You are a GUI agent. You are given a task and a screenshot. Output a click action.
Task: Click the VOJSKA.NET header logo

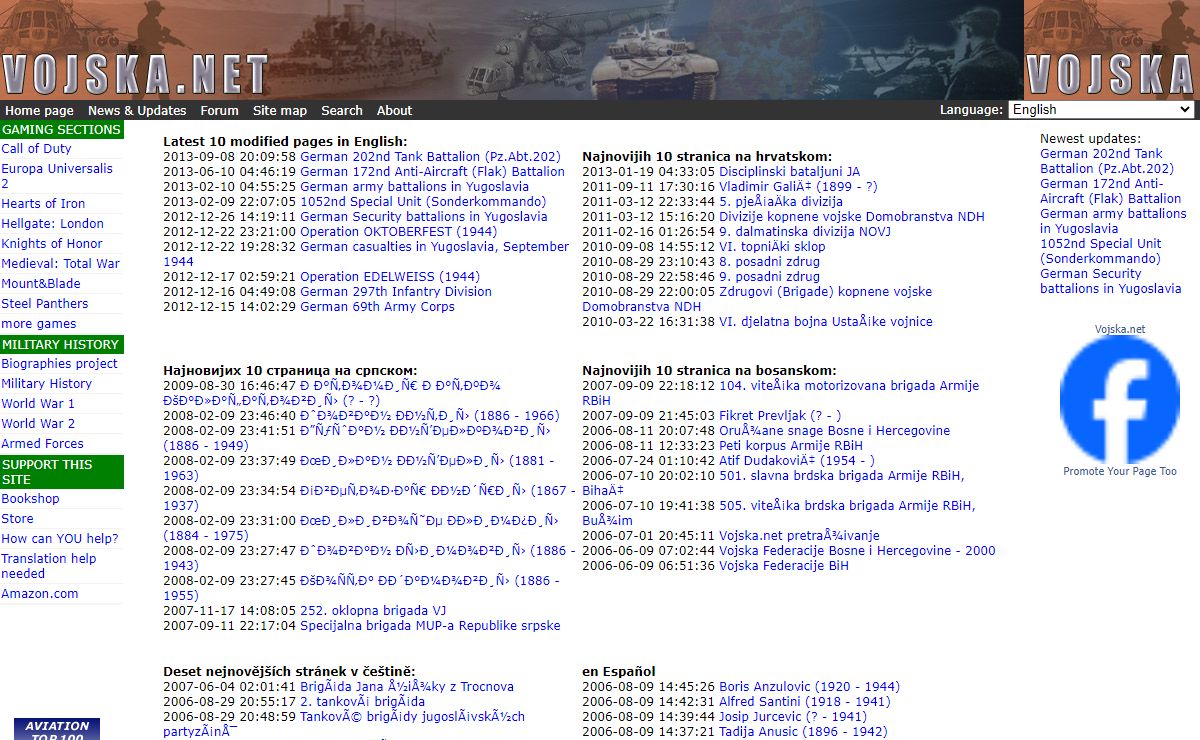coord(135,75)
